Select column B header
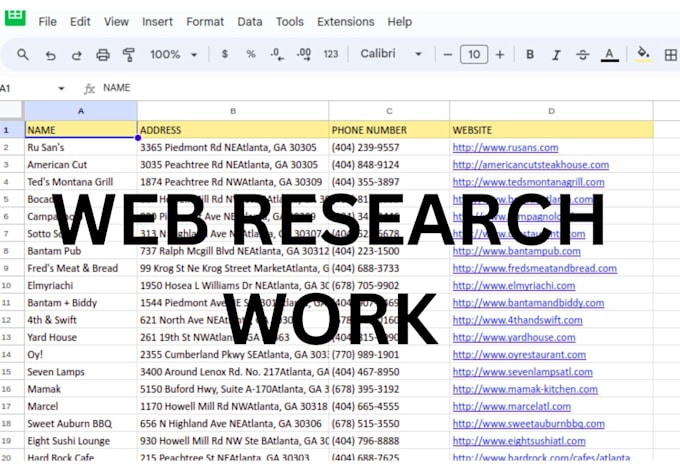680x471 pixels. click(233, 111)
